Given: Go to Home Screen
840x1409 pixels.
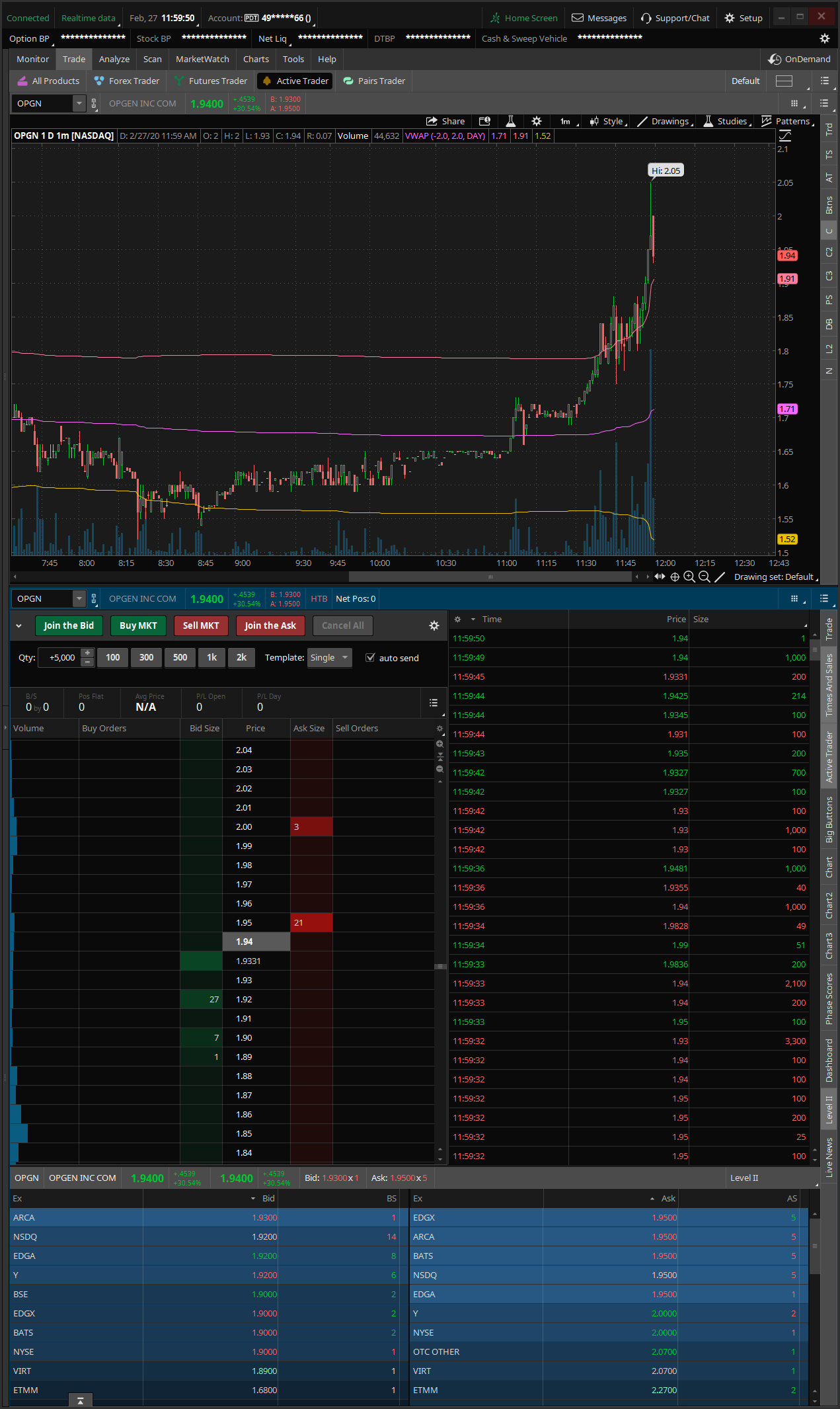Looking at the screenshot, I should click(x=524, y=18).
